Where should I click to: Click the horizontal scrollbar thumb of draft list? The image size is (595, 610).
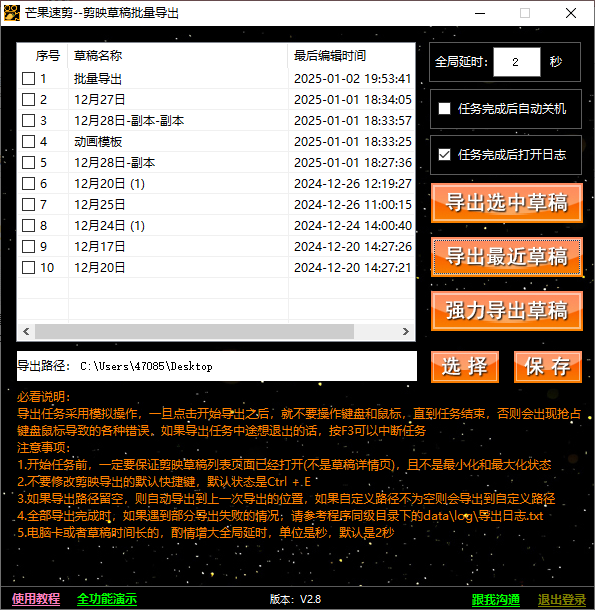(x=194, y=331)
